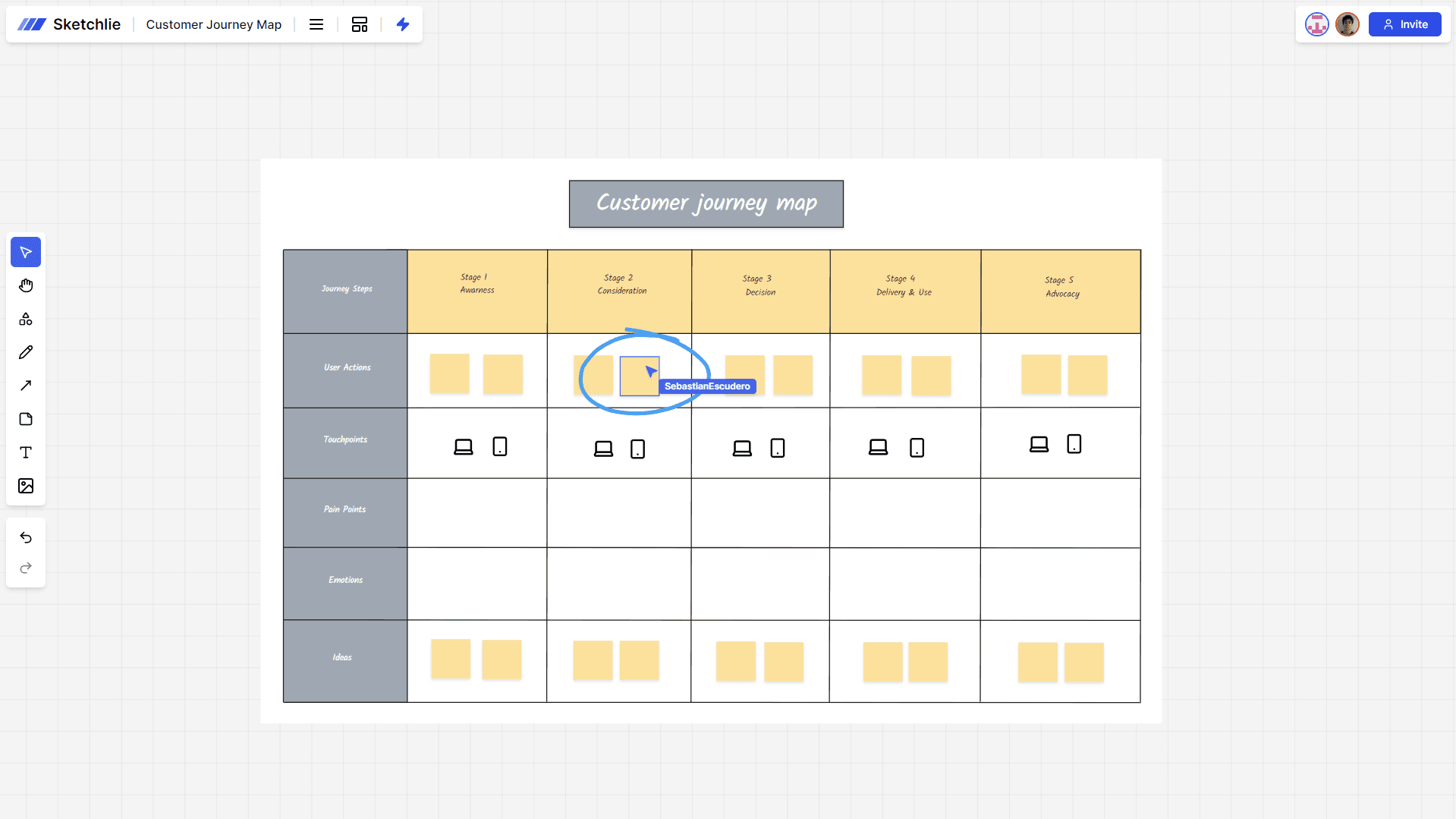Click the lightning bolt quick actions icon

point(403,24)
